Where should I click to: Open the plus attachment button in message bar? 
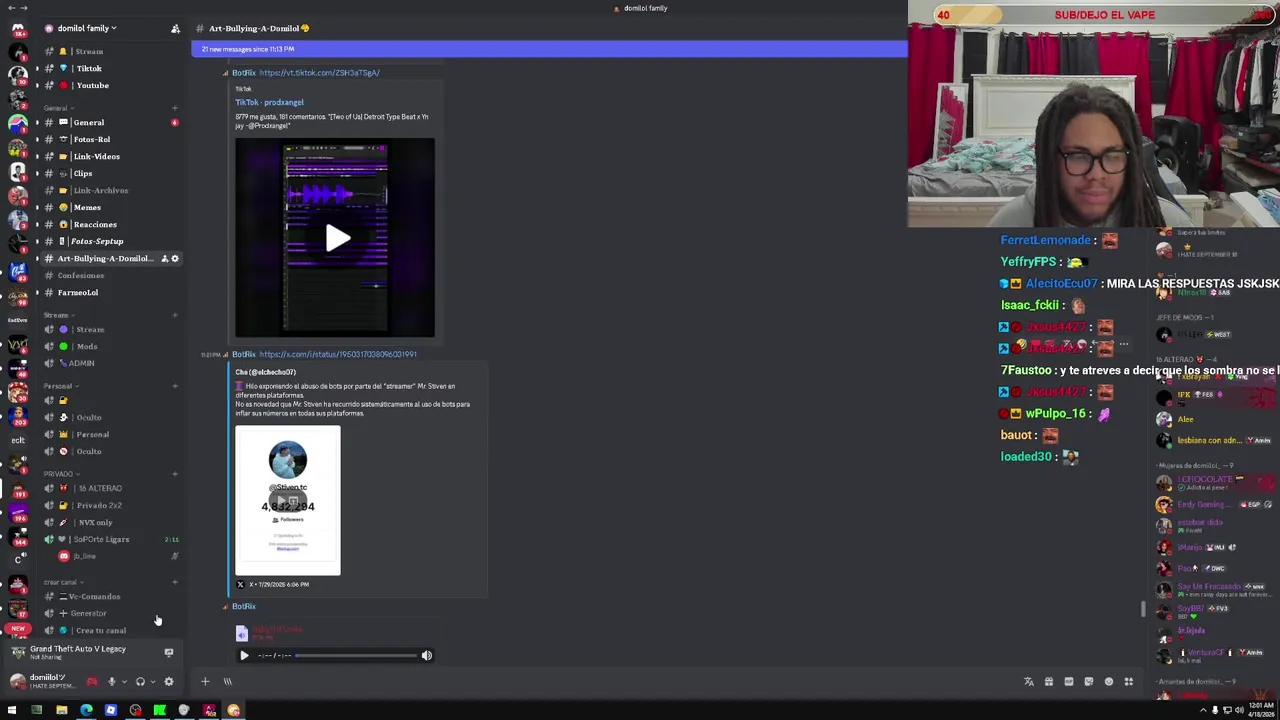[205, 682]
